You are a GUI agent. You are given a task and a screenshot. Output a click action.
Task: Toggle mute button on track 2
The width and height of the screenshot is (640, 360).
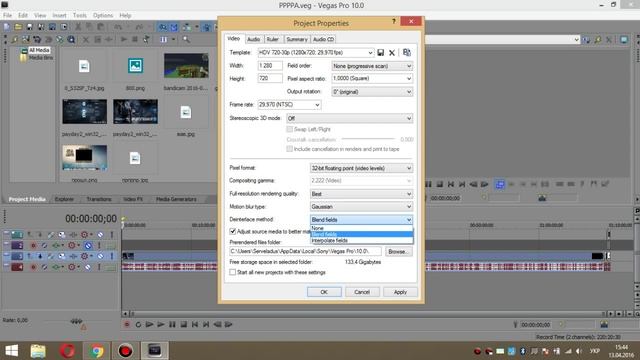(x=88, y=245)
